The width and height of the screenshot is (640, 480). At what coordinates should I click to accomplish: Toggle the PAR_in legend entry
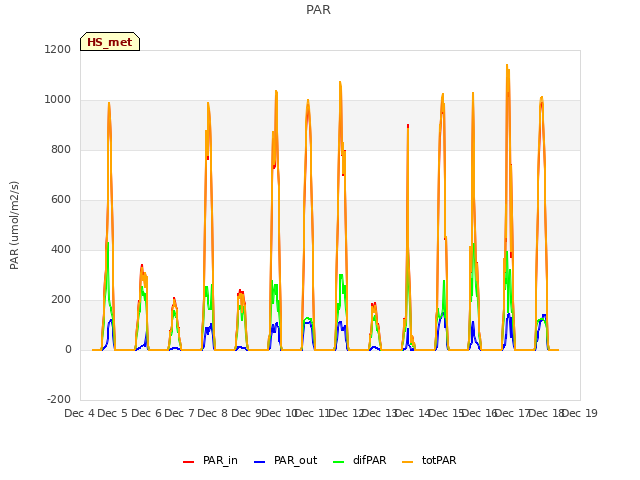(210, 460)
